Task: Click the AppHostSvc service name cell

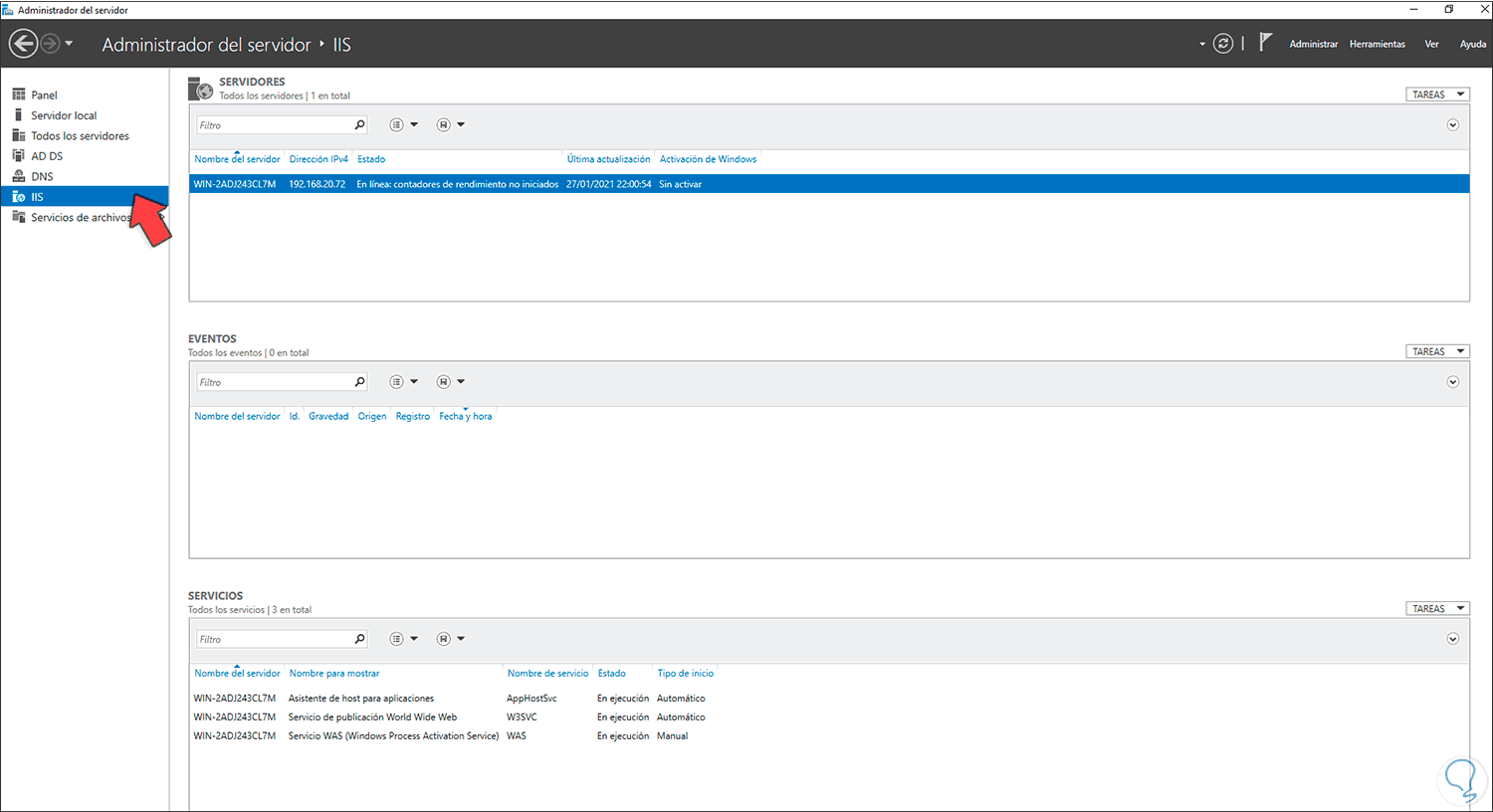Action: (x=532, y=699)
